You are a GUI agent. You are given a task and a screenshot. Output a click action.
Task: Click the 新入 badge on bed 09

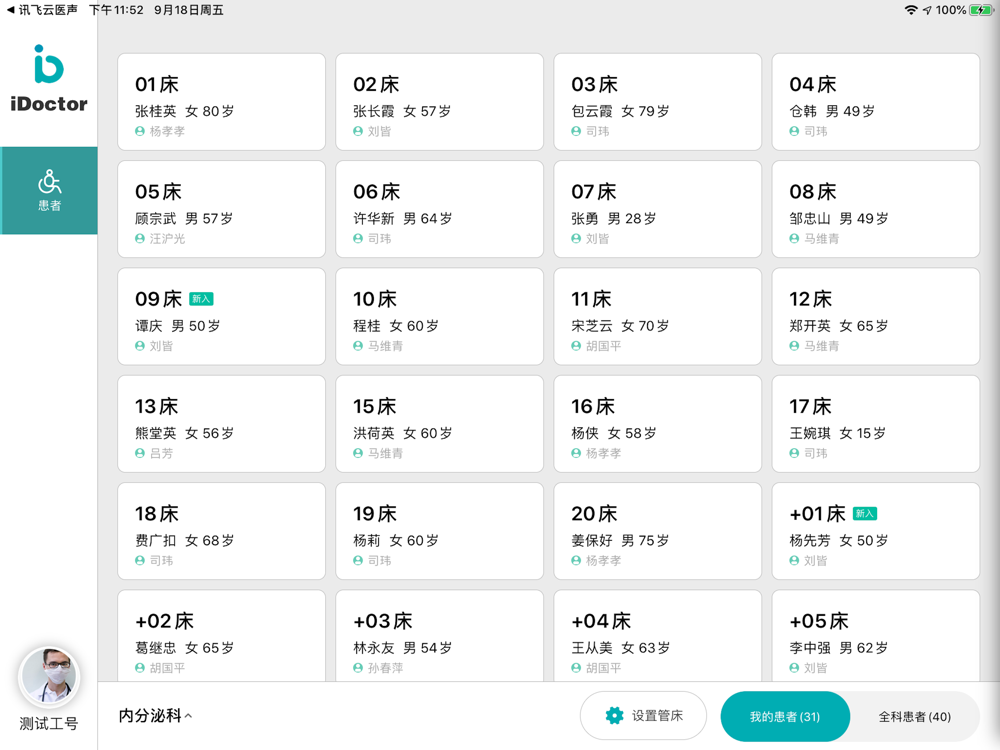tap(201, 299)
